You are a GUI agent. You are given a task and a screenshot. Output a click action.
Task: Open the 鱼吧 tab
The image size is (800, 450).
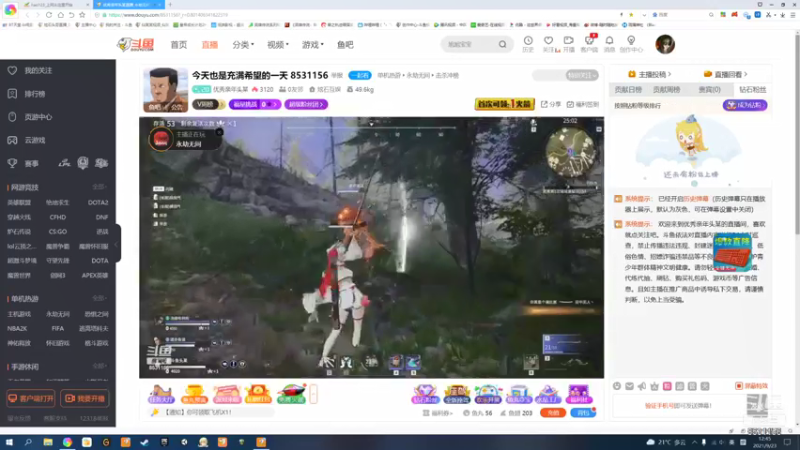pos(345,45)
